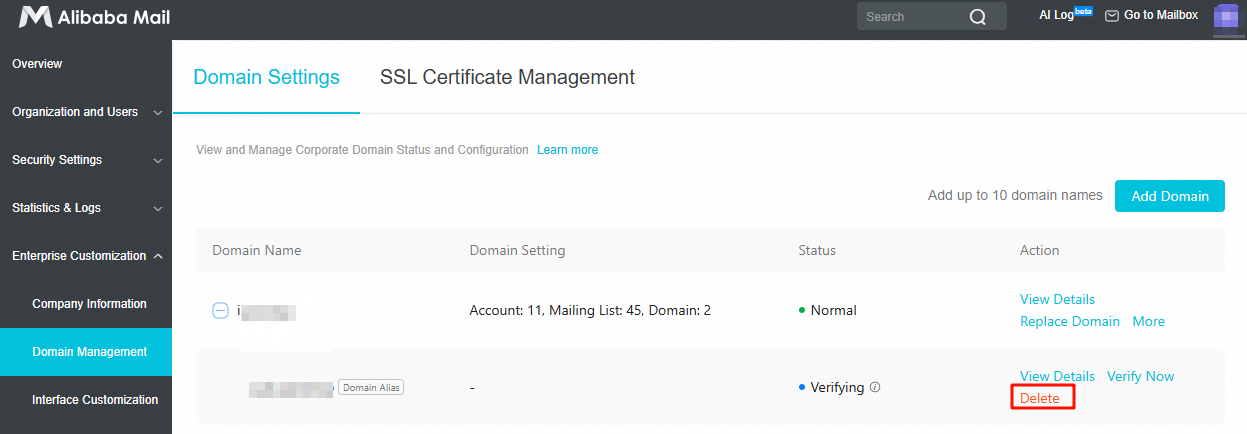Collapse Enterprise Customization section
The image size is (1247, 434).
click(x=158, y=256)
